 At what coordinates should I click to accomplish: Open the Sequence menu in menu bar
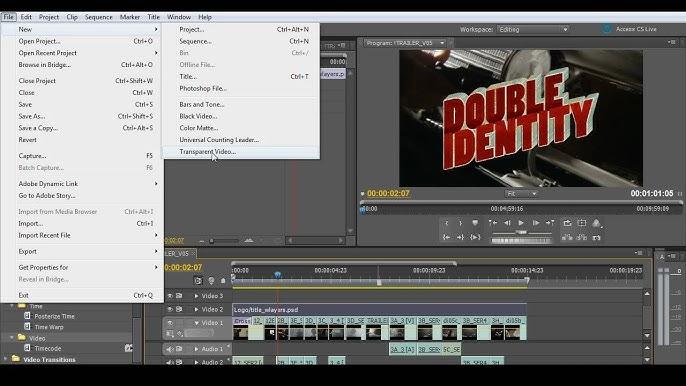[x=98, y=17]
